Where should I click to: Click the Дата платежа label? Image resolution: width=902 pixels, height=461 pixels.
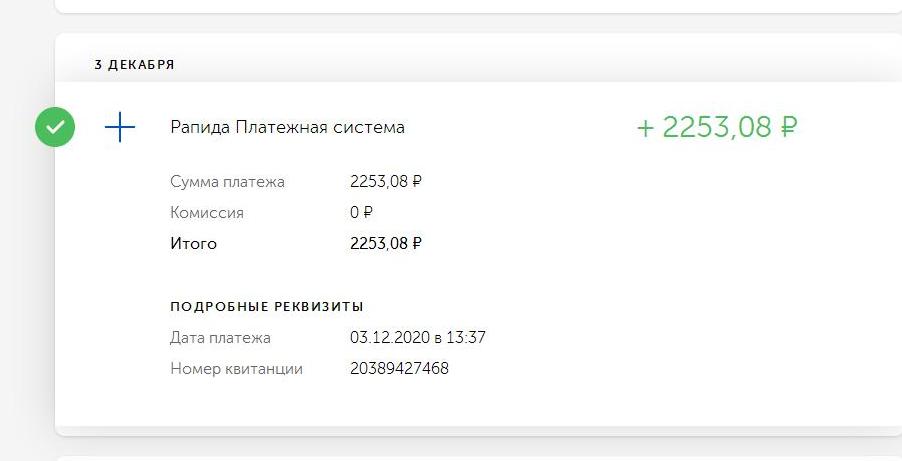pyautogui.click(x=220, y=337)
